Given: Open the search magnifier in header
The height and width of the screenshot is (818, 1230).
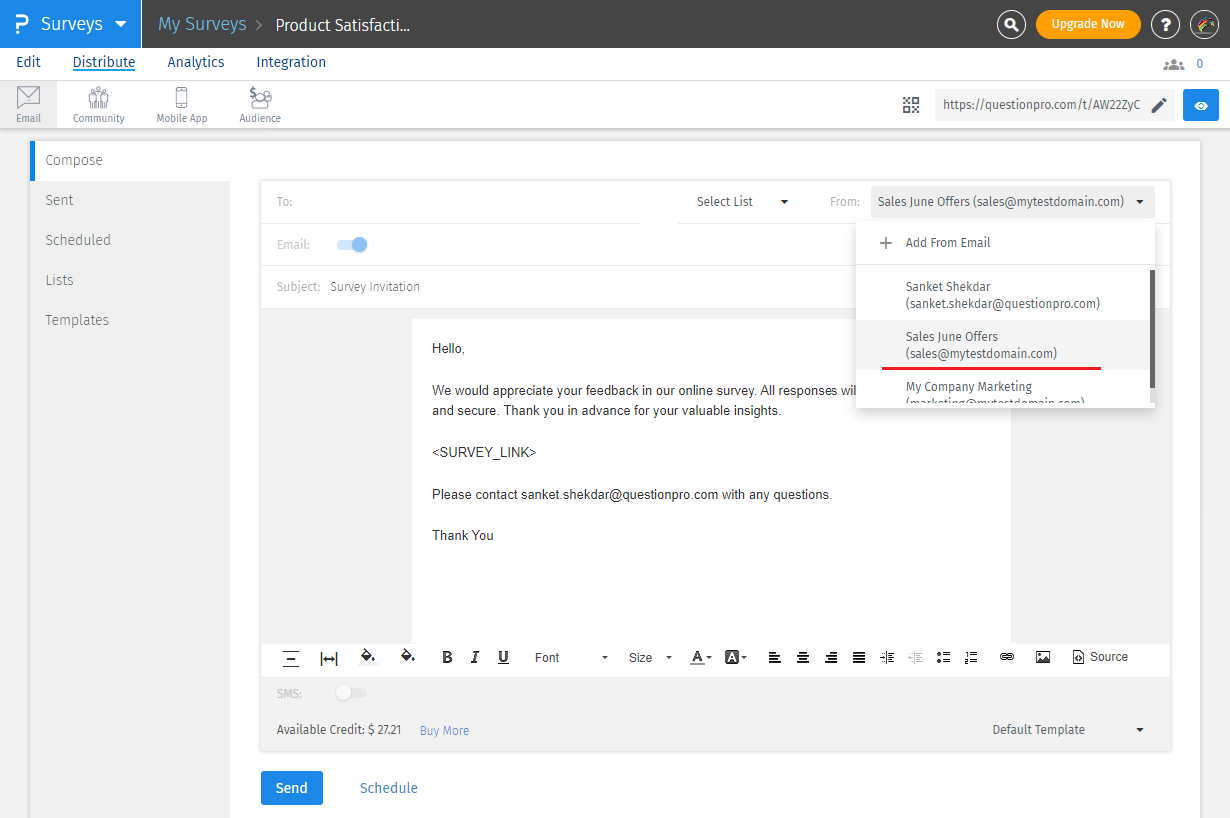Looking at the screenshot, I should point(1012,24).
